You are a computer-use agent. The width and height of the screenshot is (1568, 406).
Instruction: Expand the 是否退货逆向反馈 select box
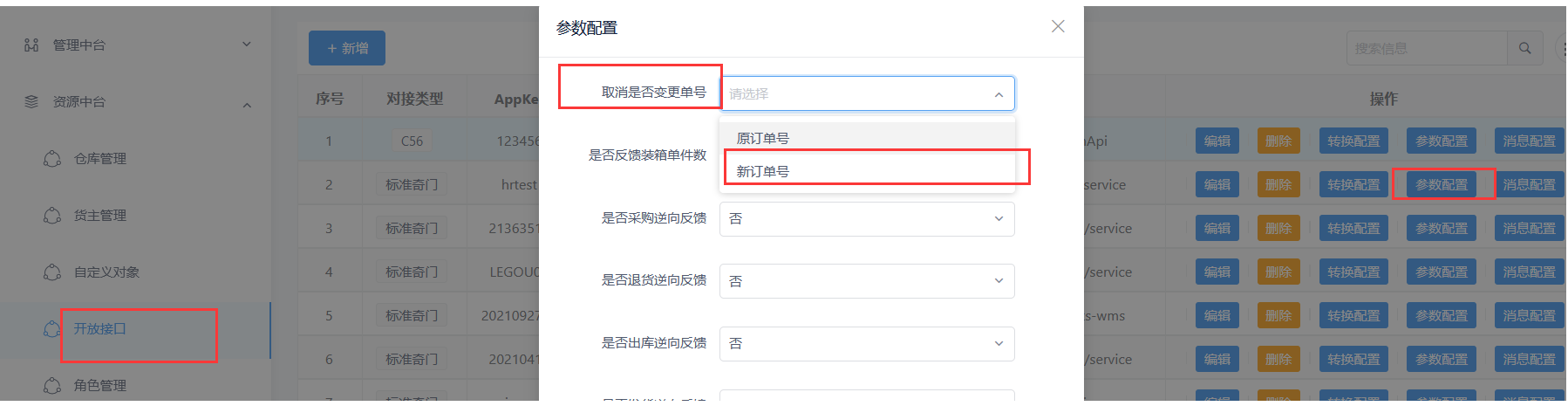tap(867, 281)
